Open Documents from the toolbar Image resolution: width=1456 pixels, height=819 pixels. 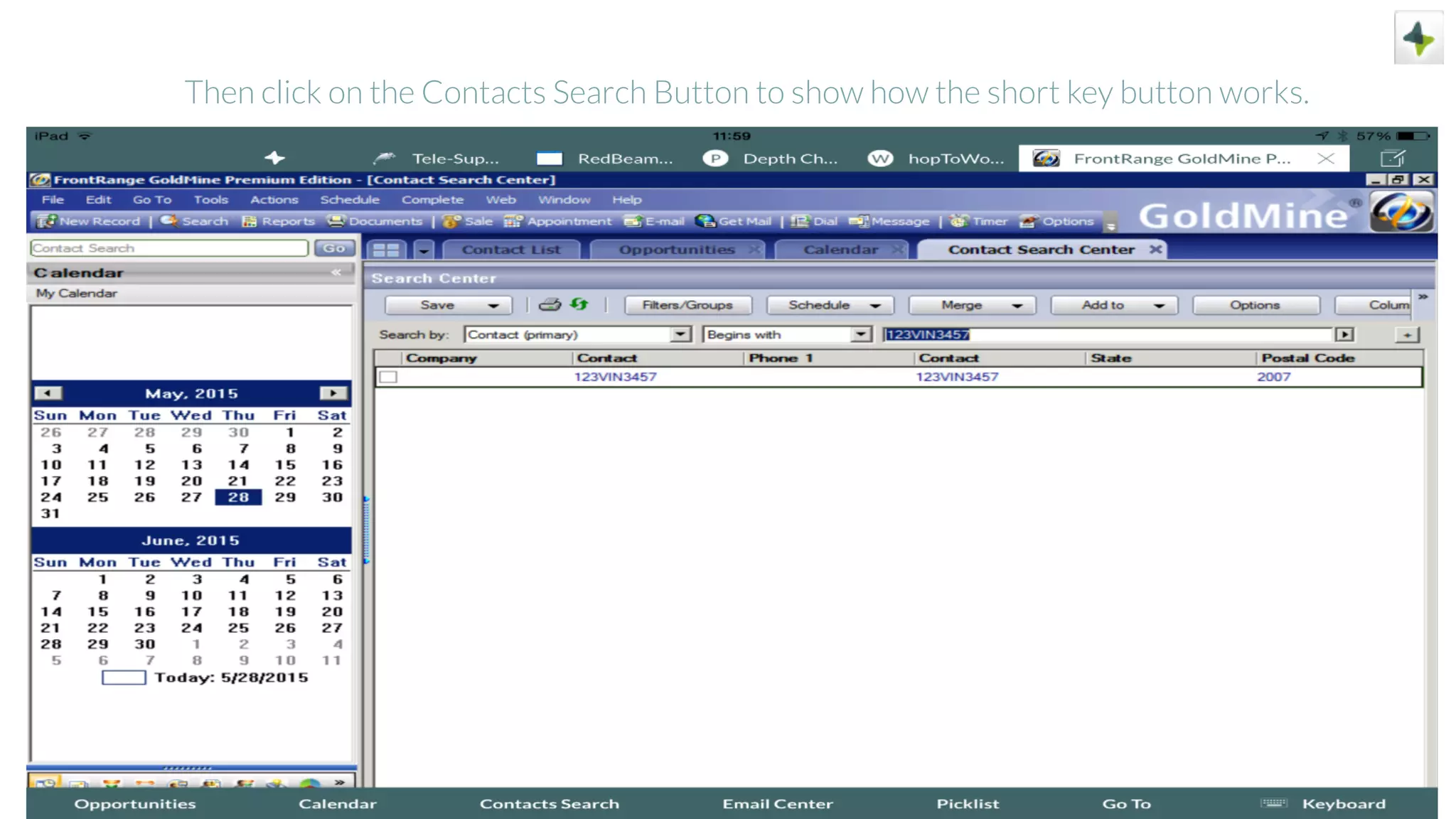coord(375,221)
